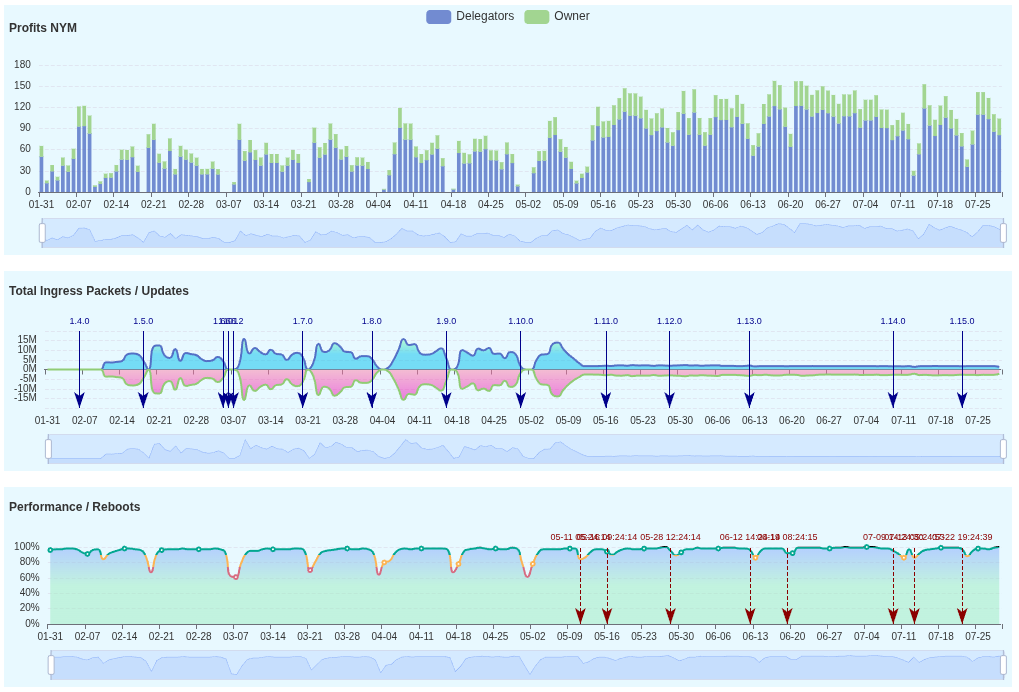Image resolution: width=1019 pixels, height=692 pixels.
Task: Click the 1.8.0 version marker arrowhead
Action: tap(372, 400)
